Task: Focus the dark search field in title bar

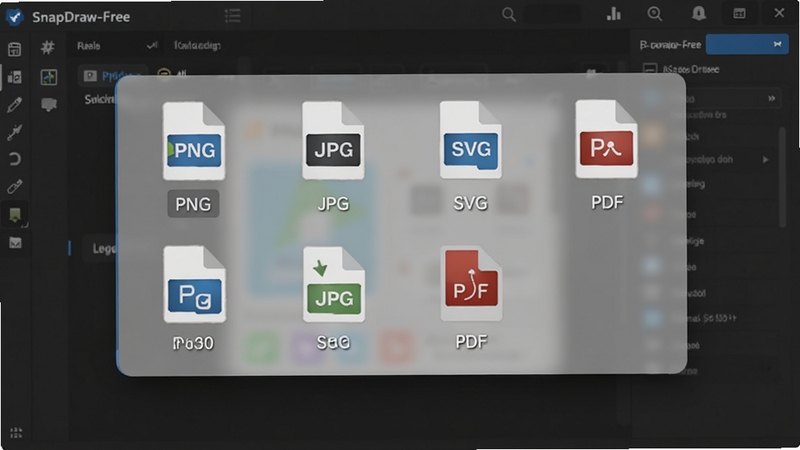Action: [553, 14]
